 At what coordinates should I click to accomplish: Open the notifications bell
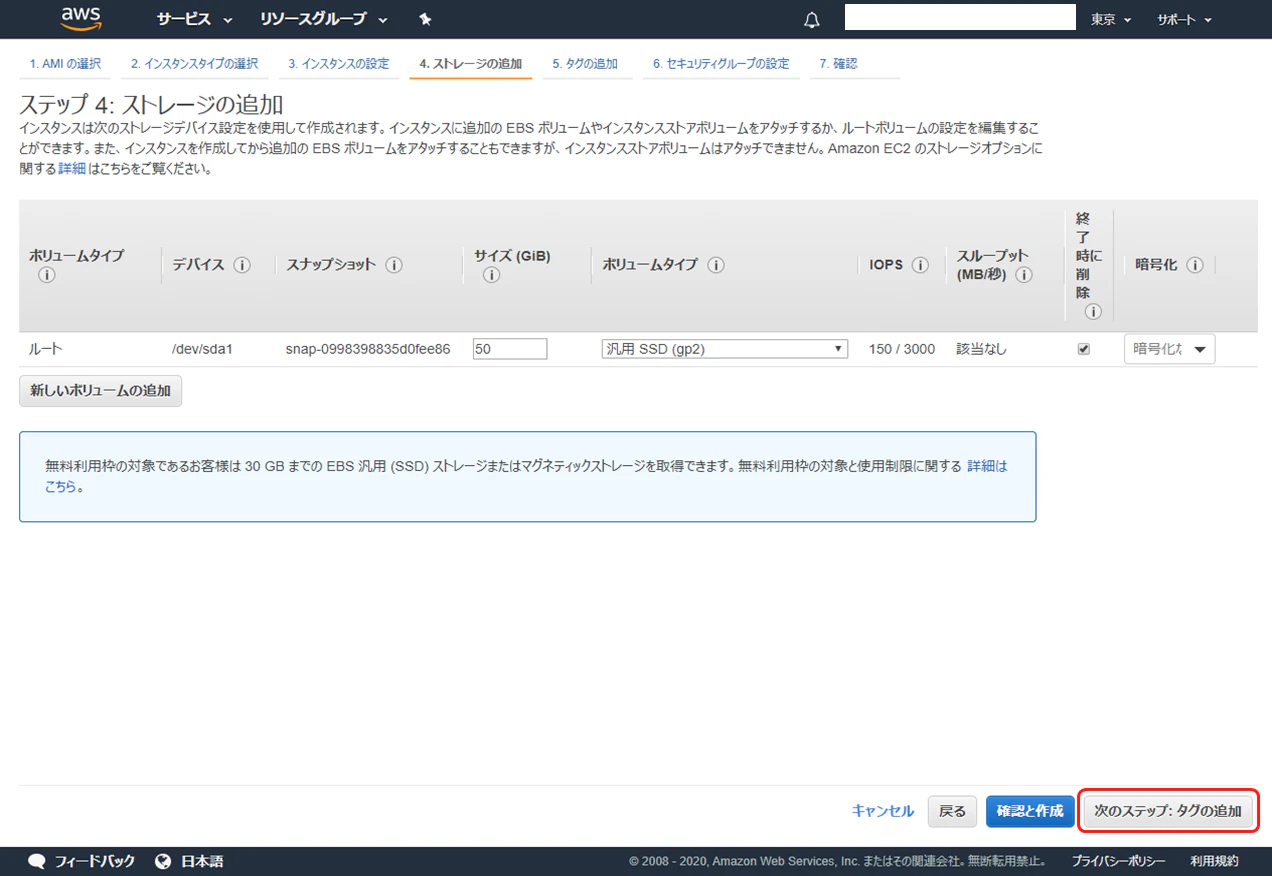pos(812,20)
